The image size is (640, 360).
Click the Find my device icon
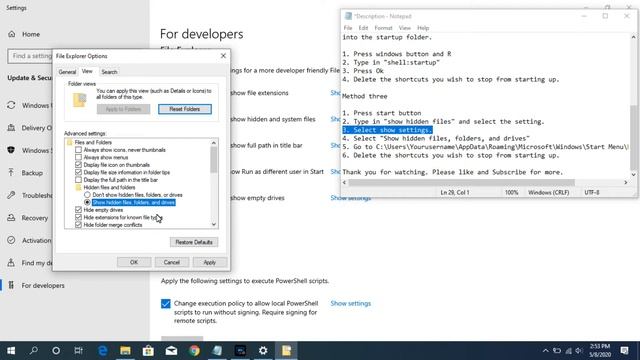(11, 263)
